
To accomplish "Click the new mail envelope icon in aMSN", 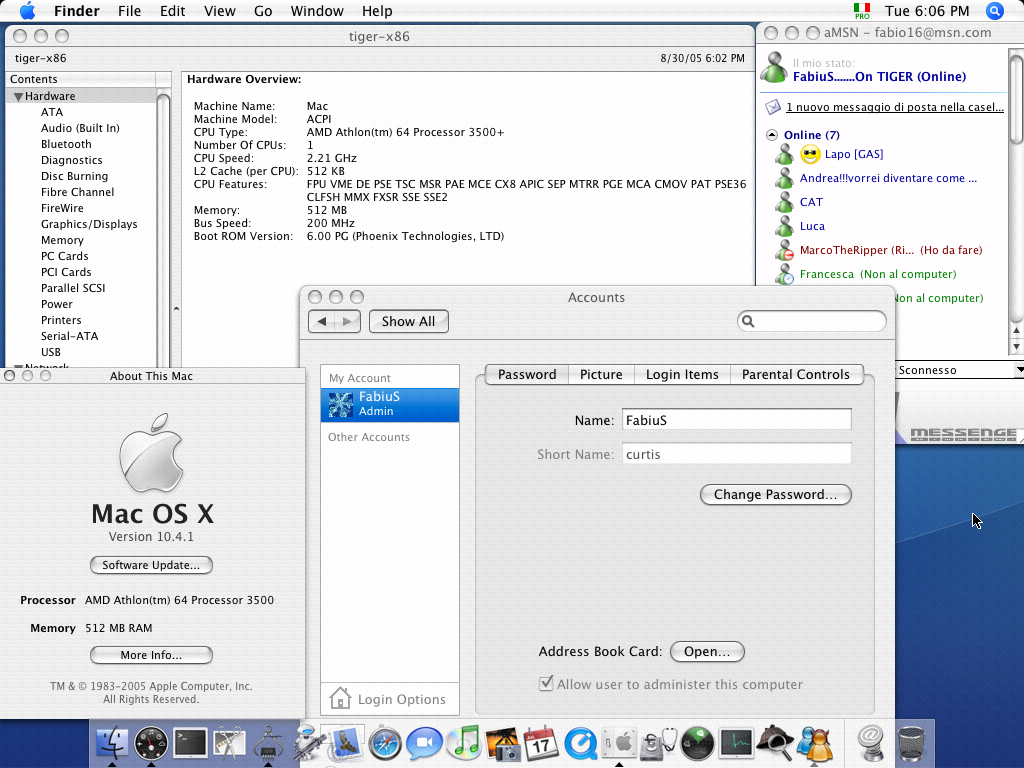I will (772, 107).
